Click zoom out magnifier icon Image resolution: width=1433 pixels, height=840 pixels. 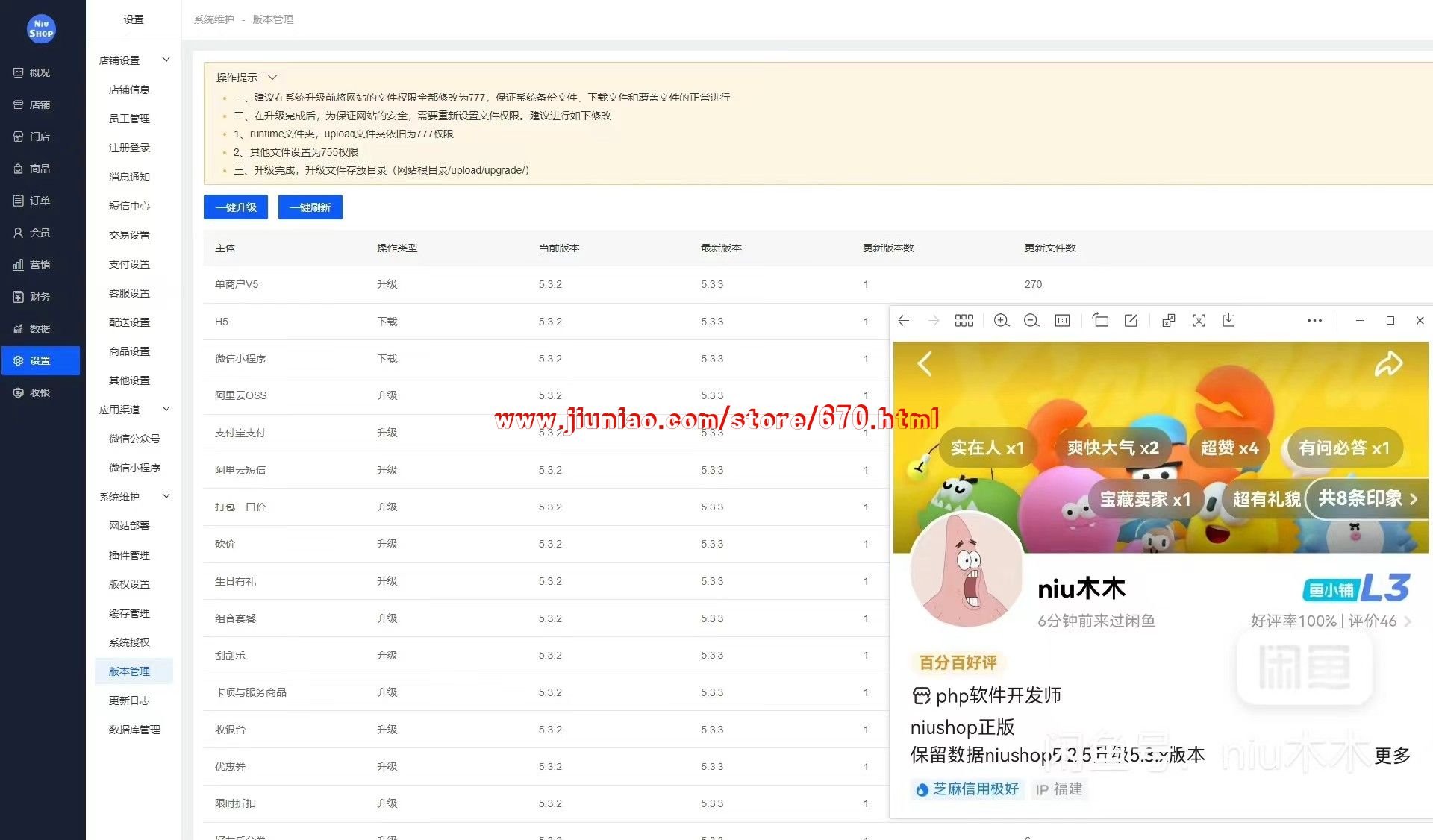click(x=1031, y=321)
